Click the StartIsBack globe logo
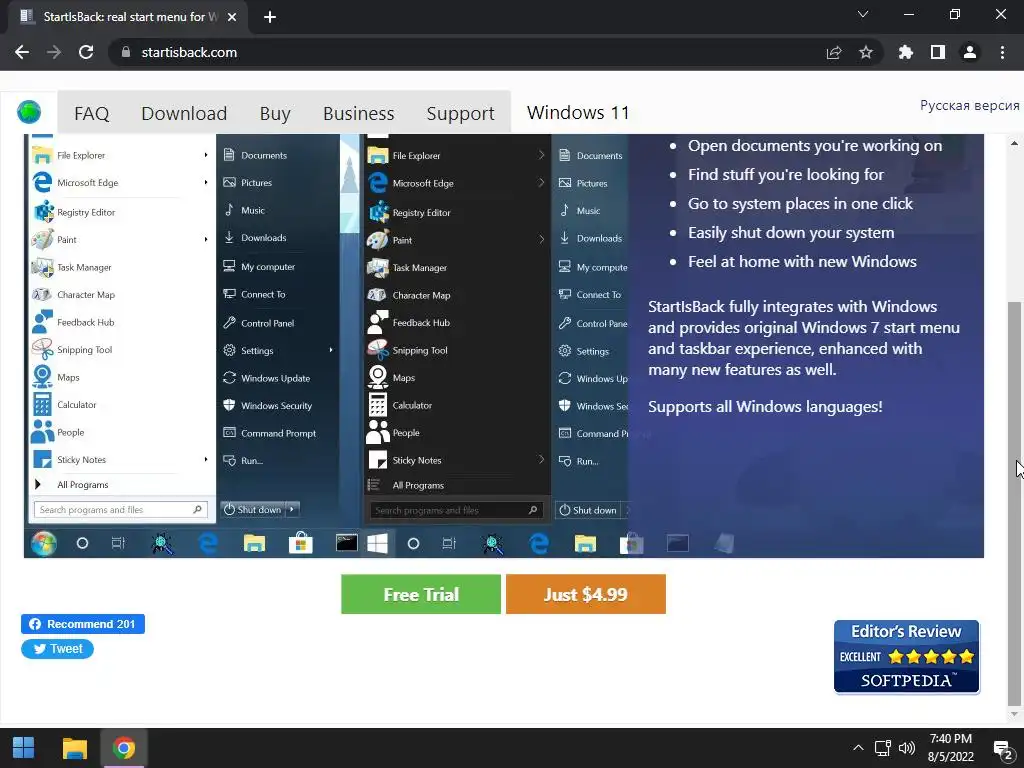The image size is (1024, 768). tap(29, 112)
